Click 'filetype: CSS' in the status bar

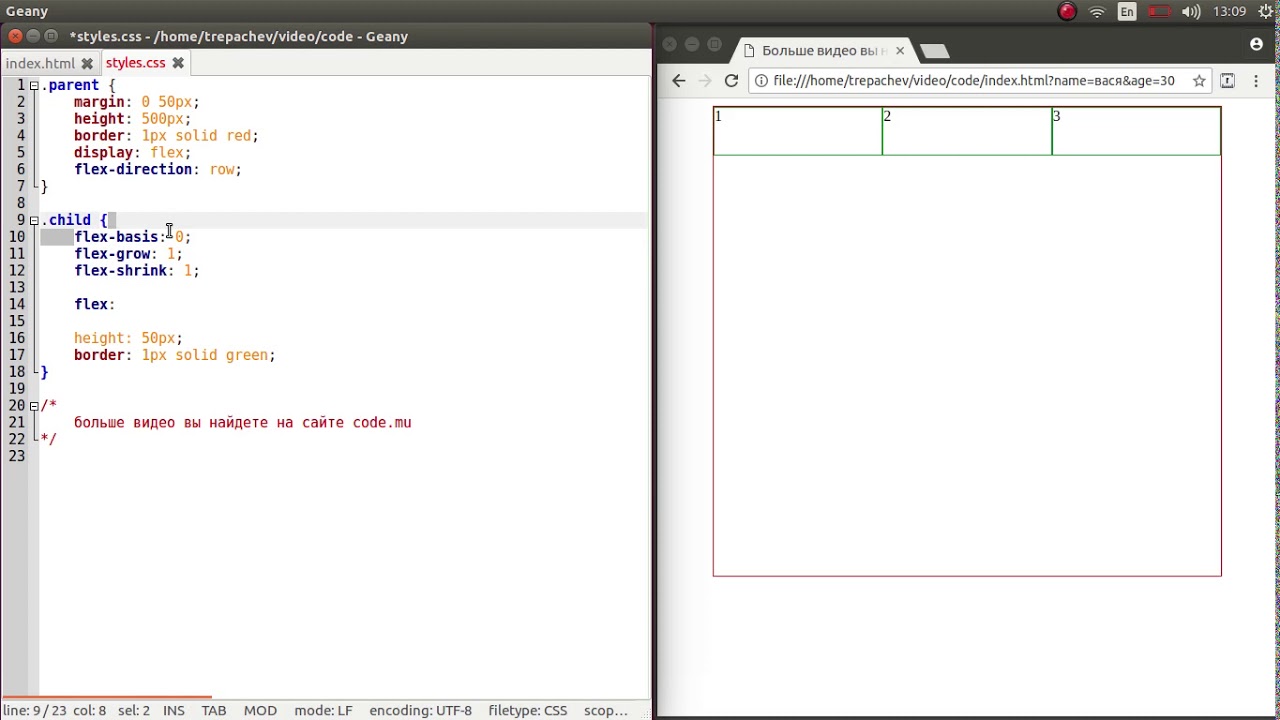528,711
